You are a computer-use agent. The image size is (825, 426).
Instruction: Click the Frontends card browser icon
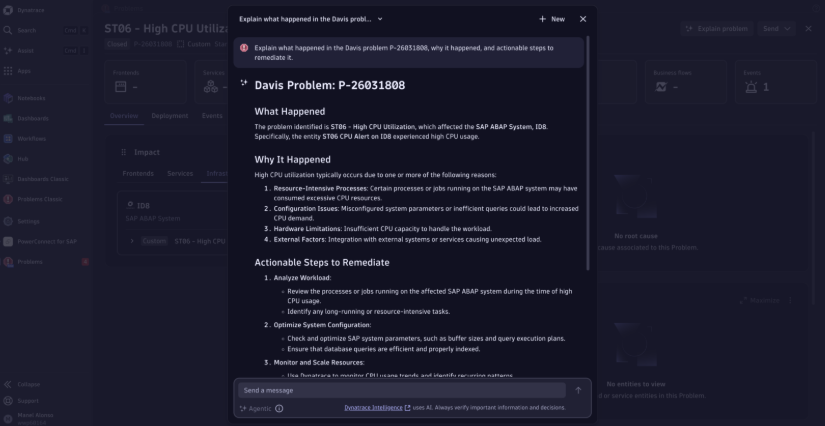[120, 87]
